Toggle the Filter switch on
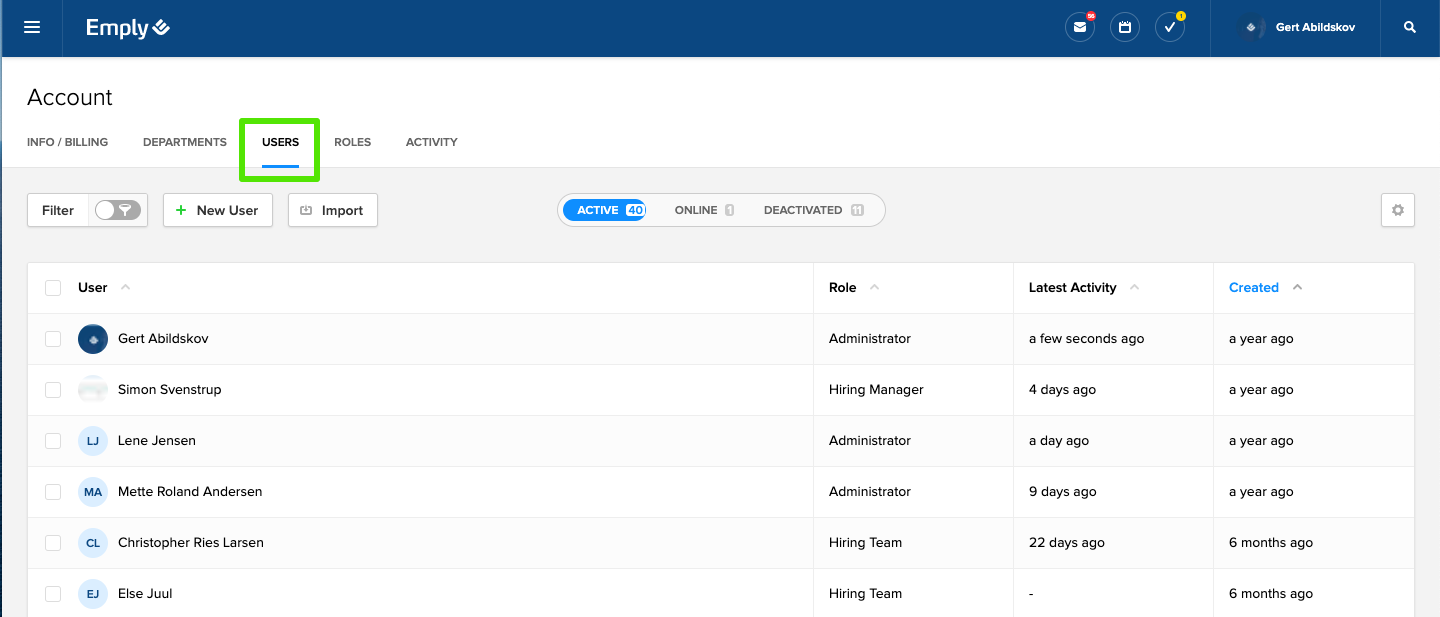 click(x=118, y=210)
